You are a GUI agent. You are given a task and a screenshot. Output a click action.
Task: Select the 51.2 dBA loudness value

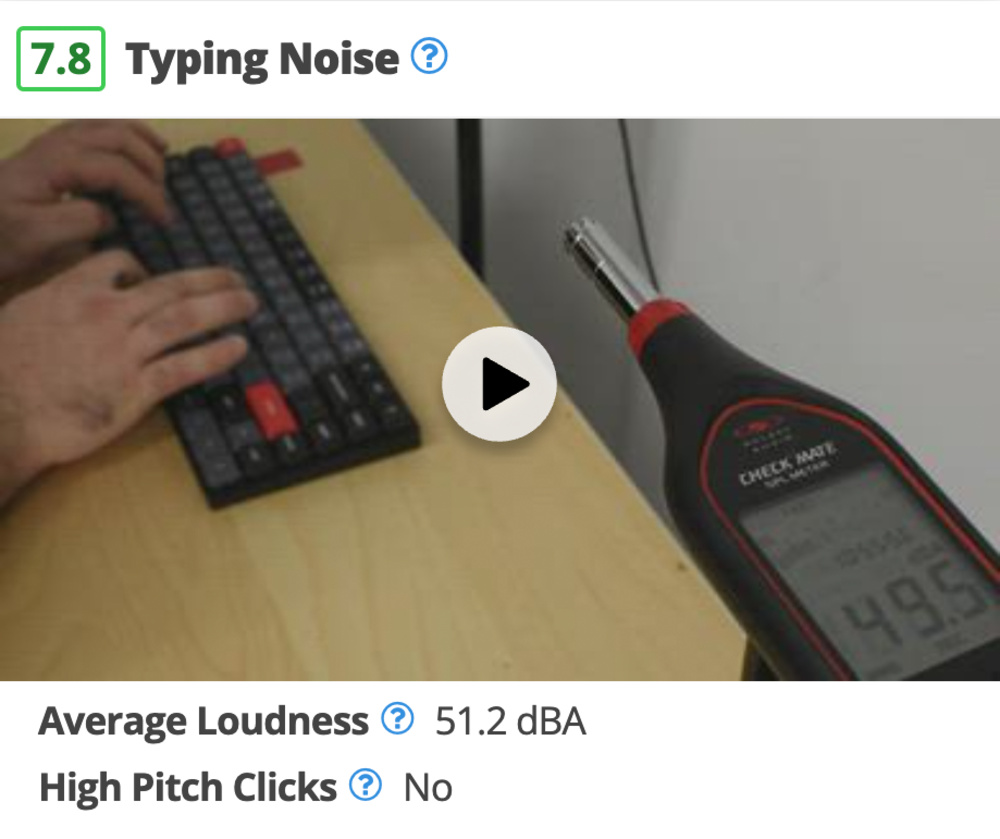510,721
